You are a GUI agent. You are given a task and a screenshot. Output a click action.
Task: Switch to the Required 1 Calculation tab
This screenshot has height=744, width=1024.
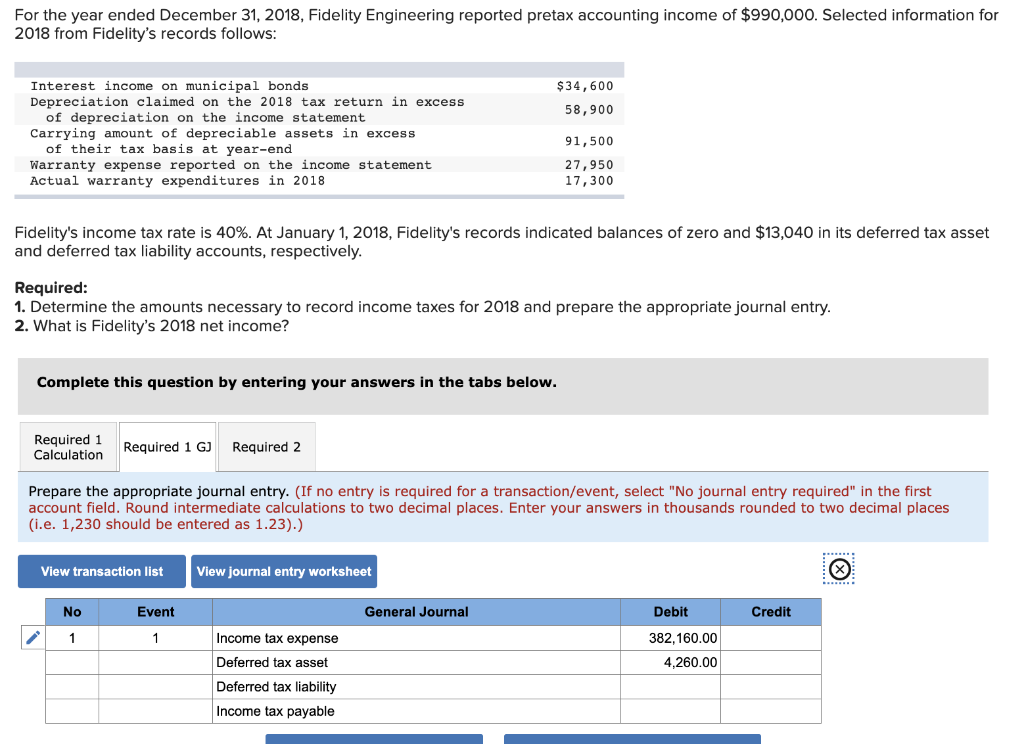[x=67, y=446]
